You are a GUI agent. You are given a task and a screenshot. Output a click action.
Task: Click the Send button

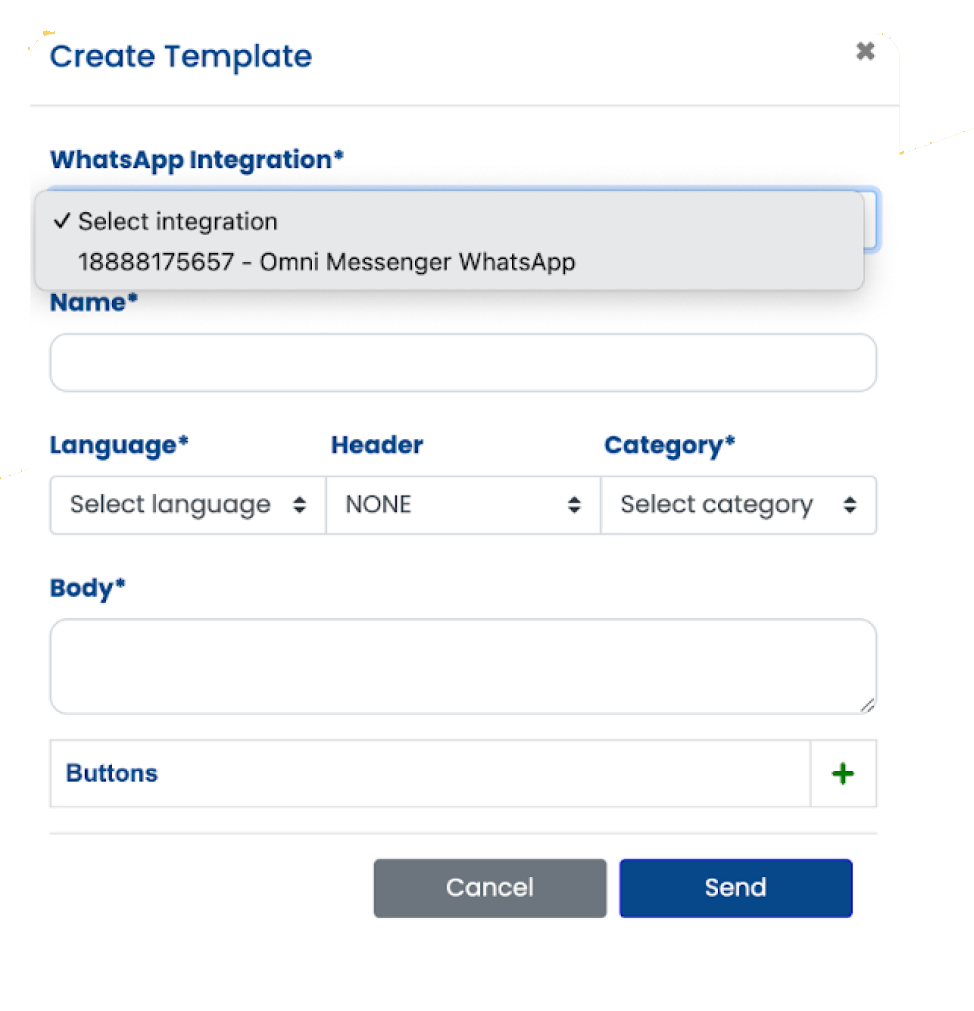coord(735,887)
